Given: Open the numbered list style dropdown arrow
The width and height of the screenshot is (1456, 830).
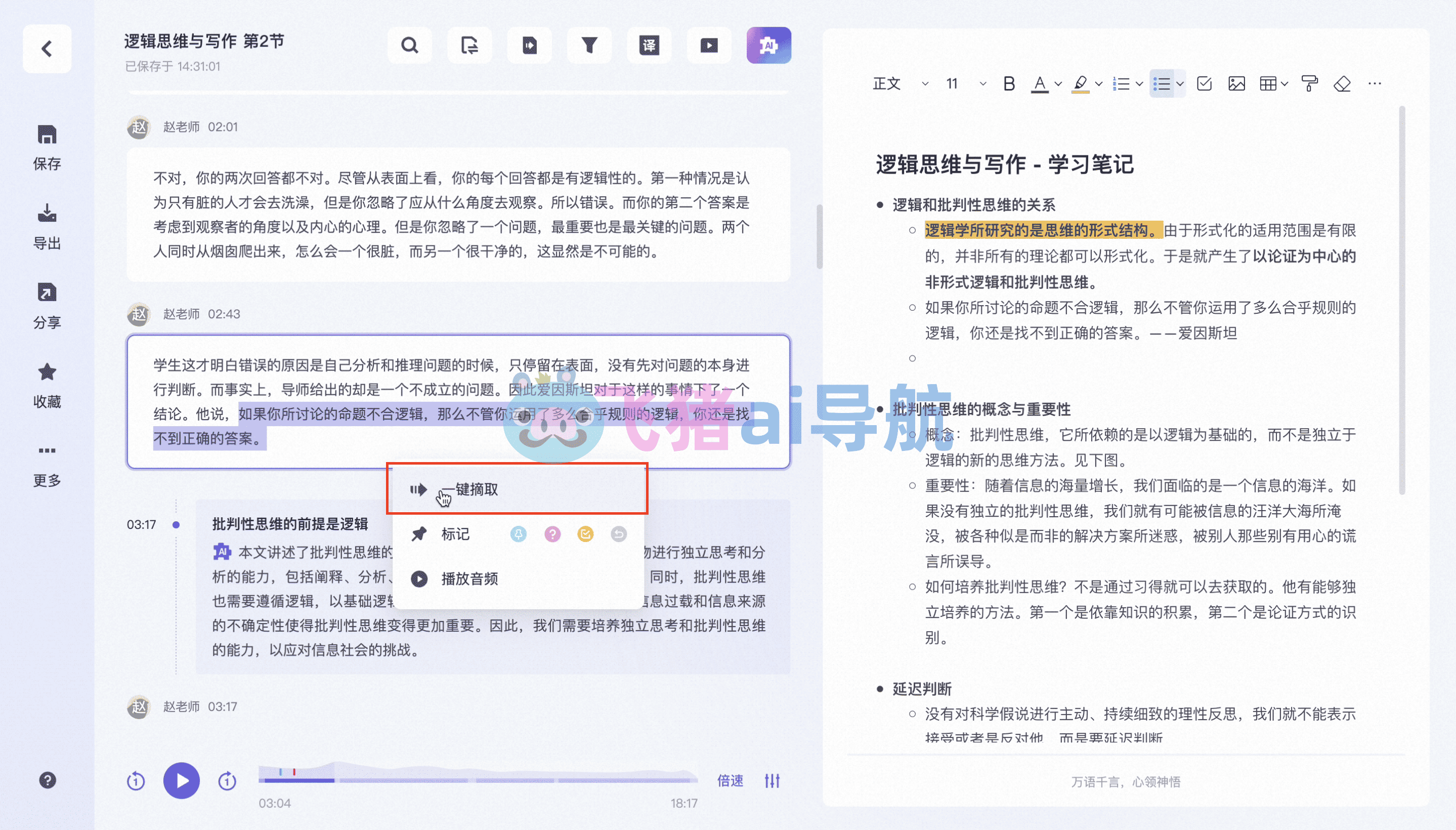Looking at the screenshot, I should [x=1139, y=84].
